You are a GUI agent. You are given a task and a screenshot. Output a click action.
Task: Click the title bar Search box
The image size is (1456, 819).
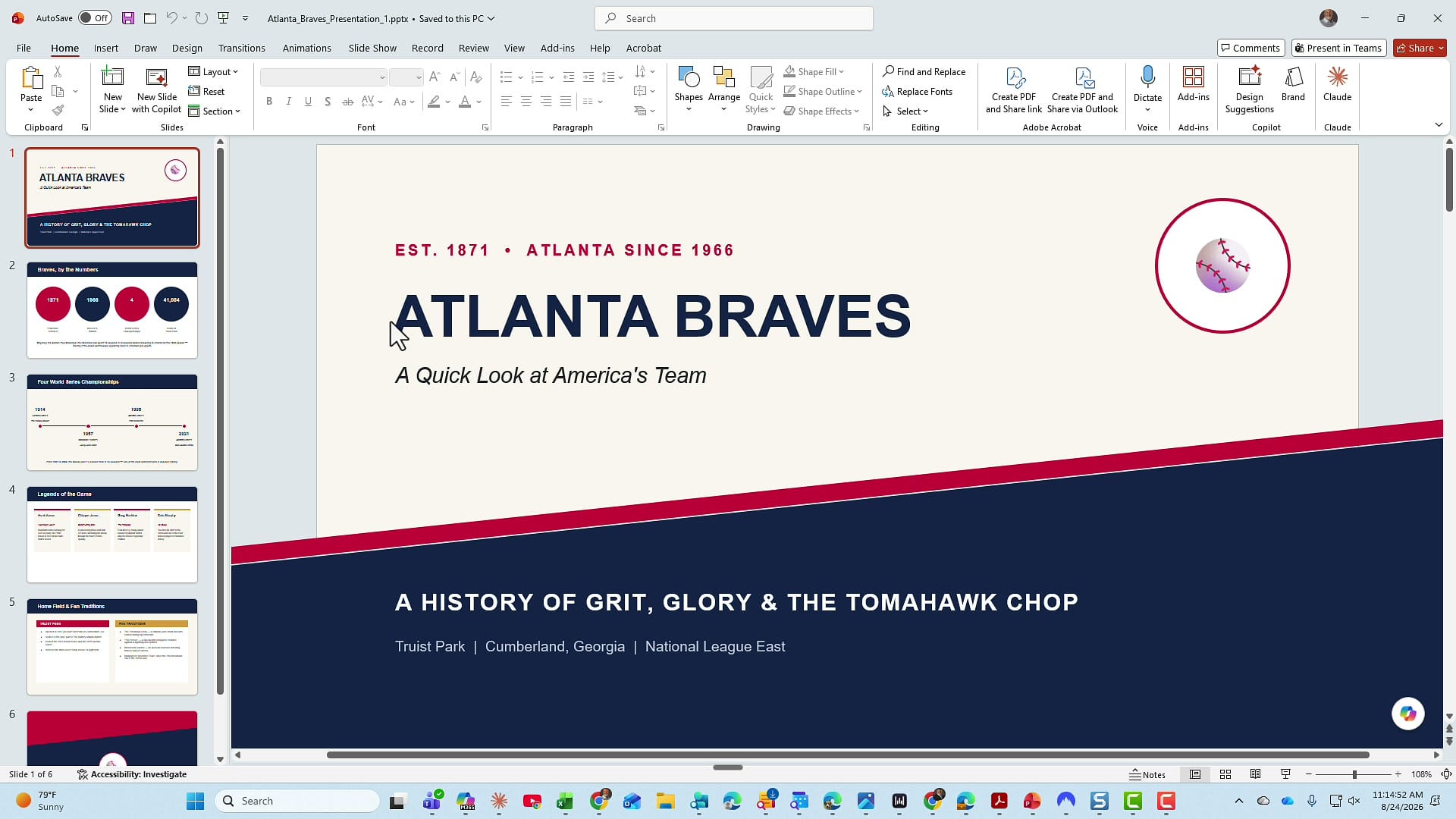click(734, 18)
